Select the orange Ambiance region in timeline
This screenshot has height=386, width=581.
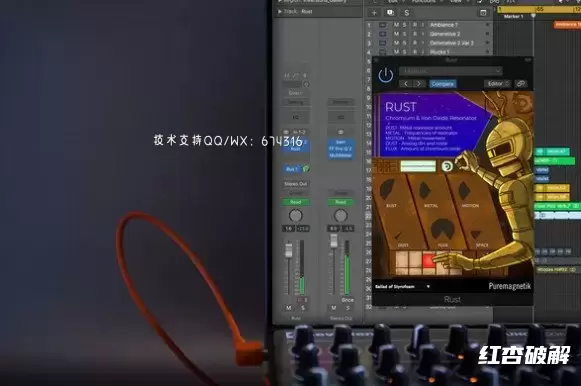click(x=568, y=25)
